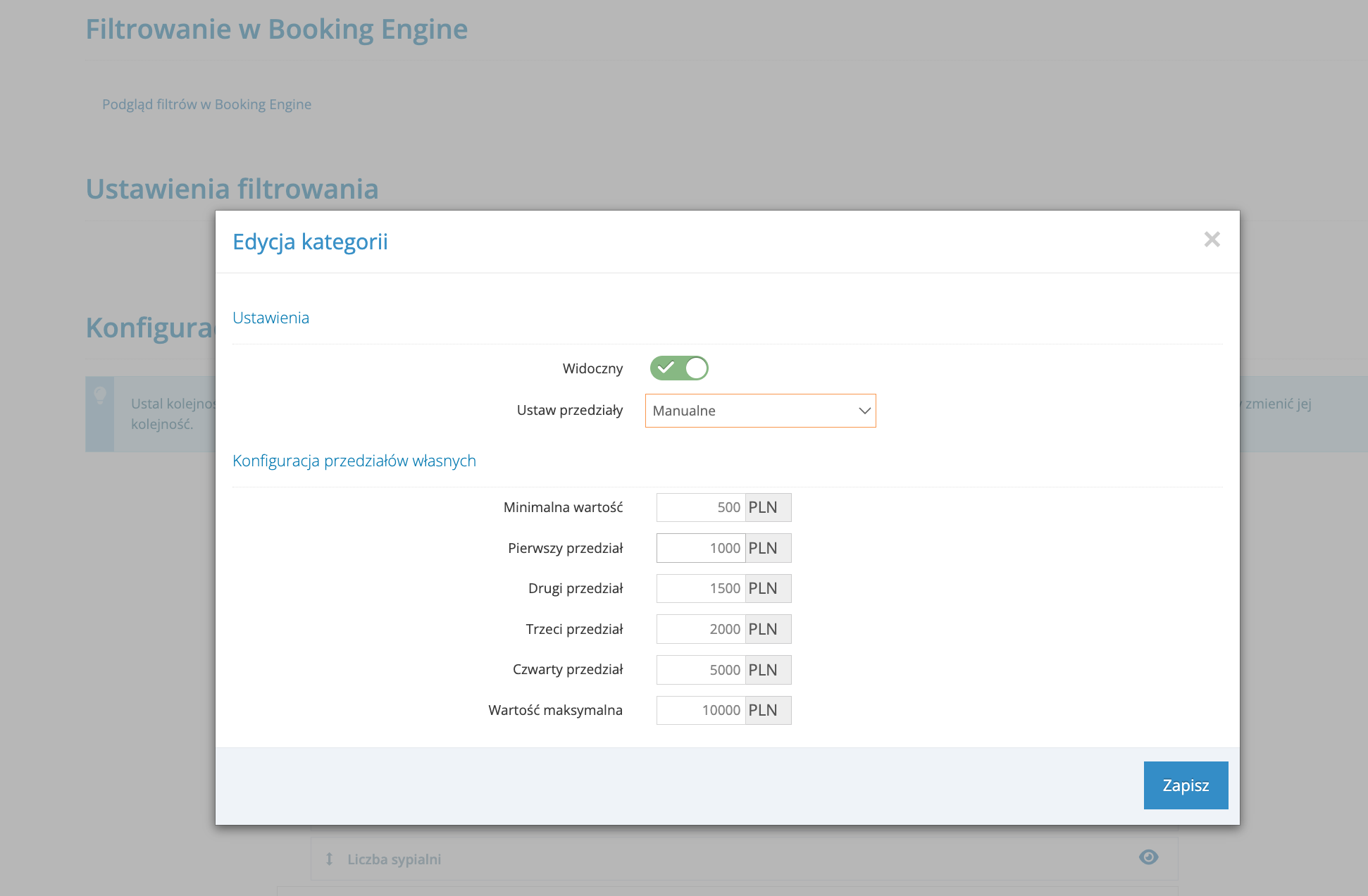Click the Trzeci przedział input field
The image size is (1368, 896).
[x=701, y=629]
